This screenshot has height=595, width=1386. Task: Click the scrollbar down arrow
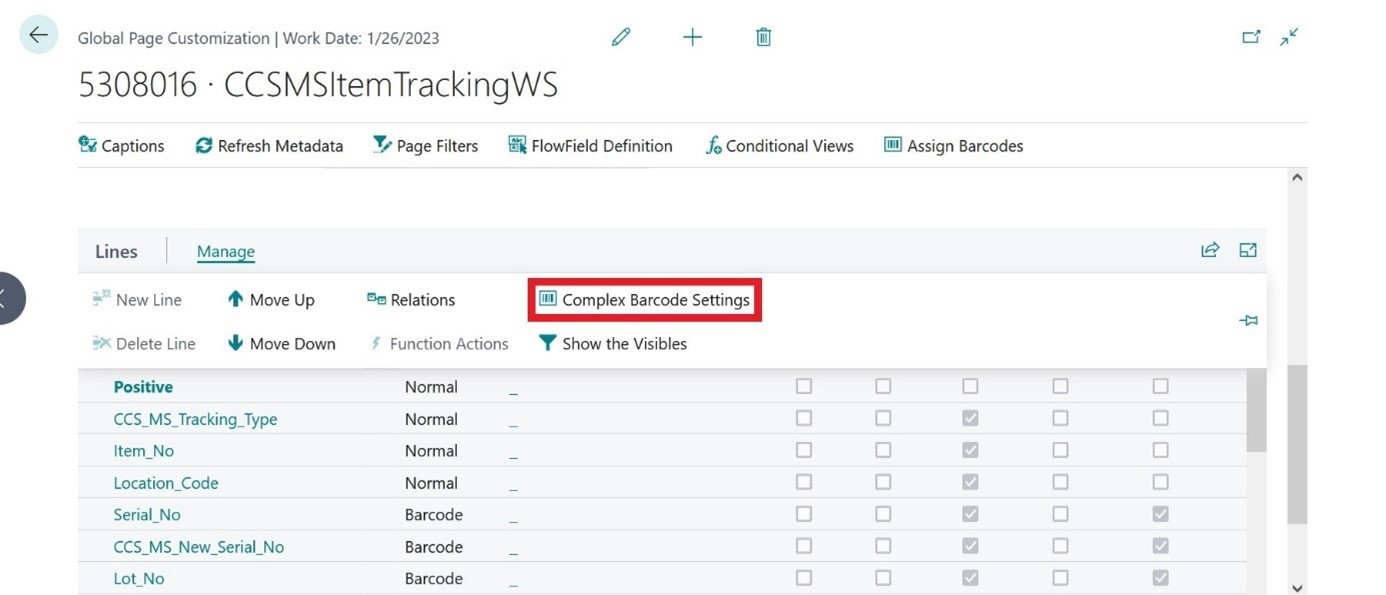(1296, 587)
